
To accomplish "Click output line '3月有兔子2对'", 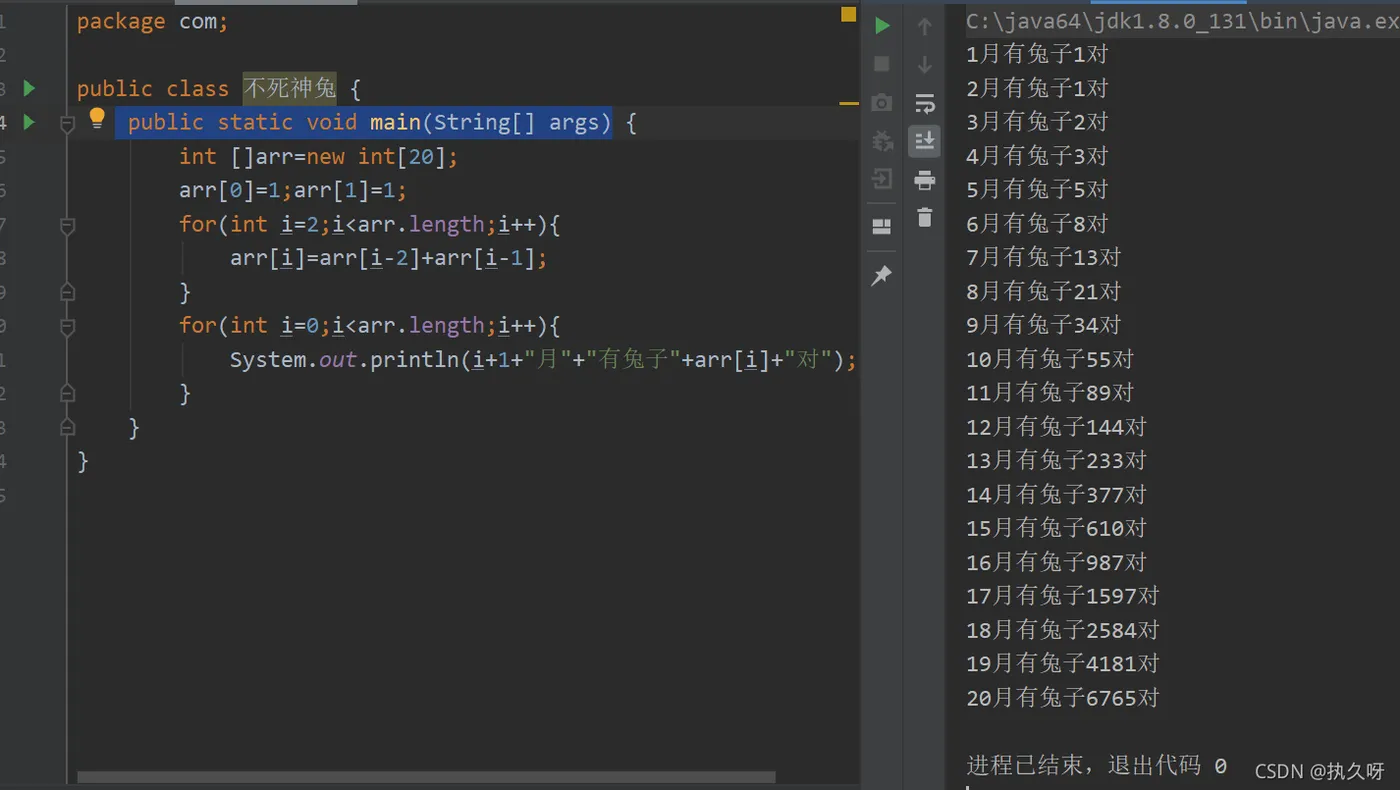I will coord(1037,122).
